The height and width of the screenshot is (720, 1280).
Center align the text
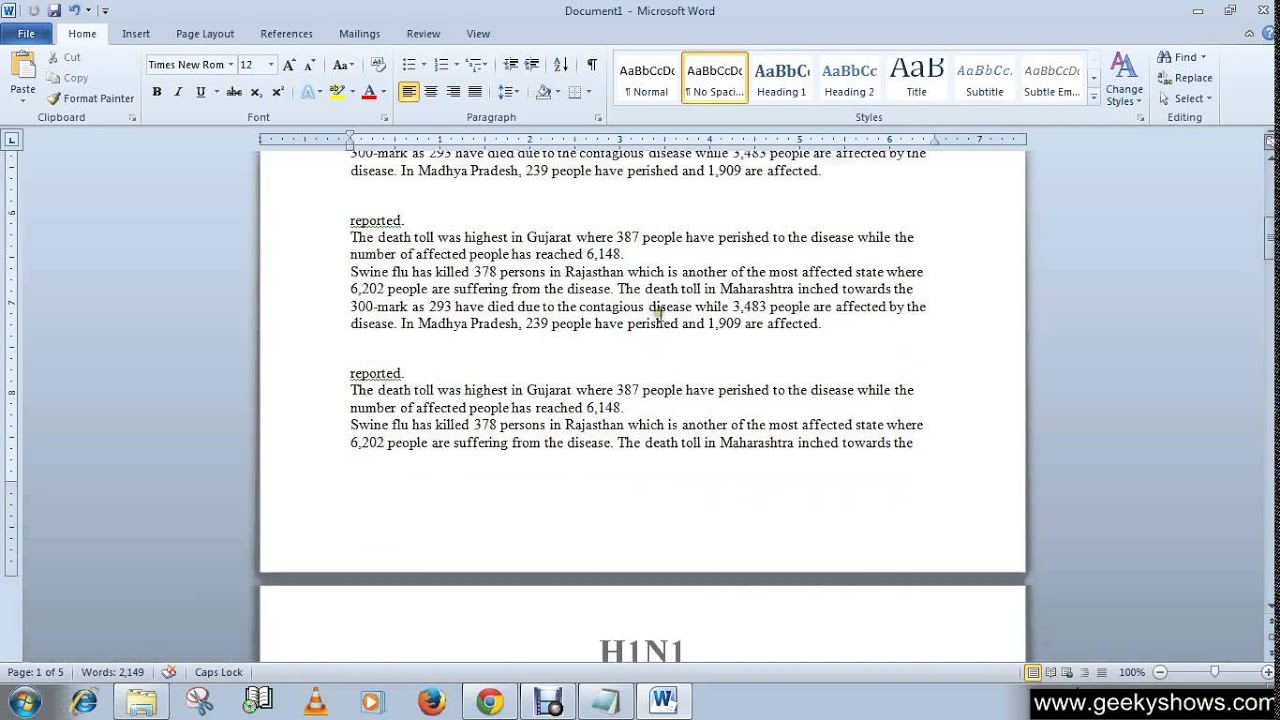click(x=431, y=92)
